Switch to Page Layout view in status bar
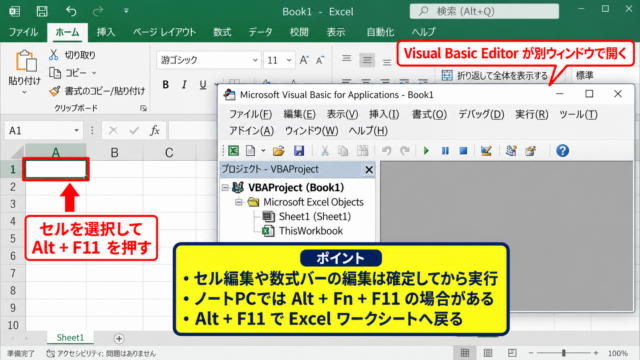This screenshot has height=360, width=640. point(488,353)
